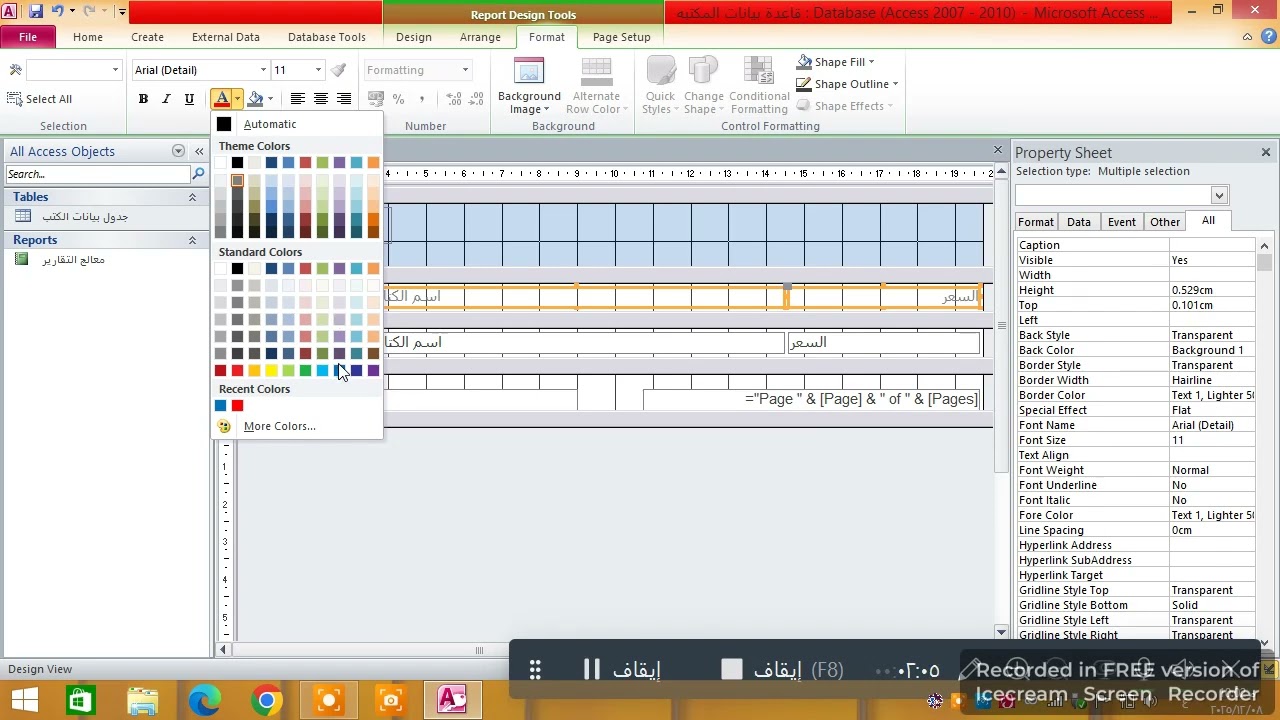Switch to the Arrange tab
Image resolution: width=1280 pixels, height=720 pixels.
(480, 37)
